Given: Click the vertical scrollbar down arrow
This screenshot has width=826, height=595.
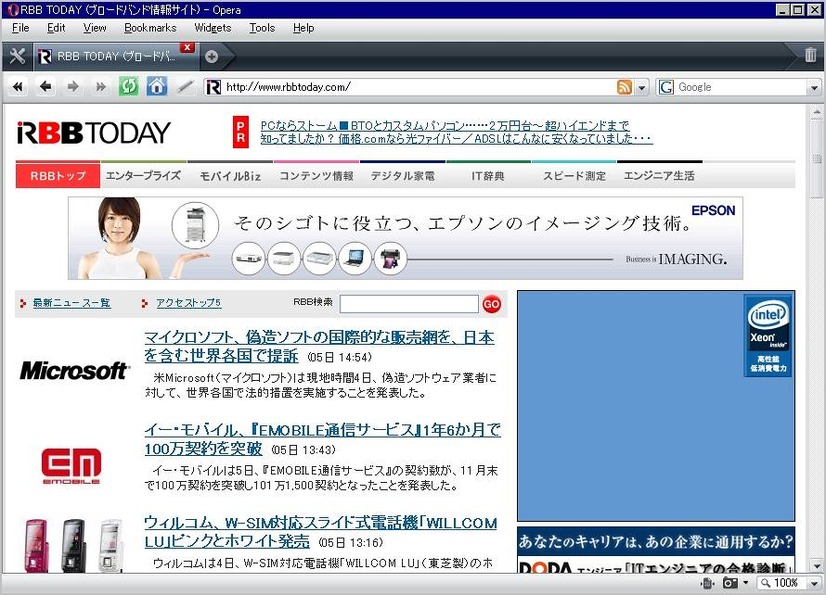Looking at the screenshot, I should point(817,566).
